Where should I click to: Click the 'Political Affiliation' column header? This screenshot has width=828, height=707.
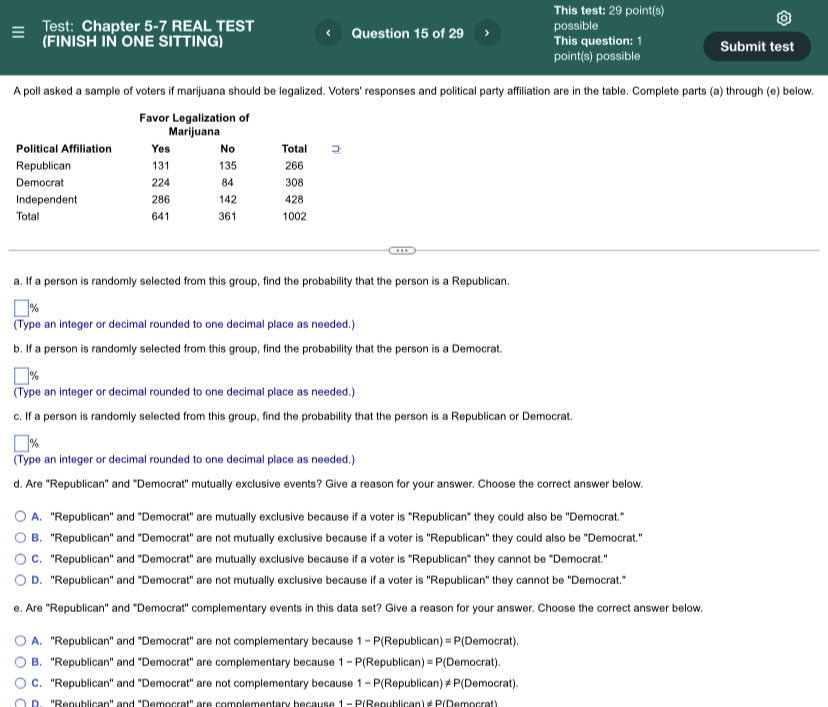tap(64, 149)
